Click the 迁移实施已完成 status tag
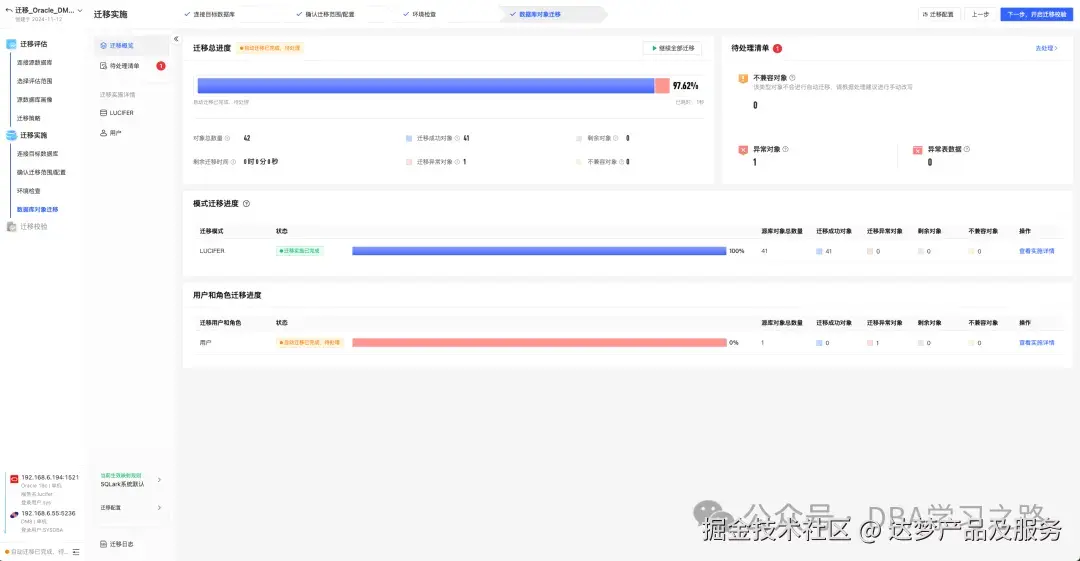The height and width of the screenshot is (561, 1080). click(300, 252)
